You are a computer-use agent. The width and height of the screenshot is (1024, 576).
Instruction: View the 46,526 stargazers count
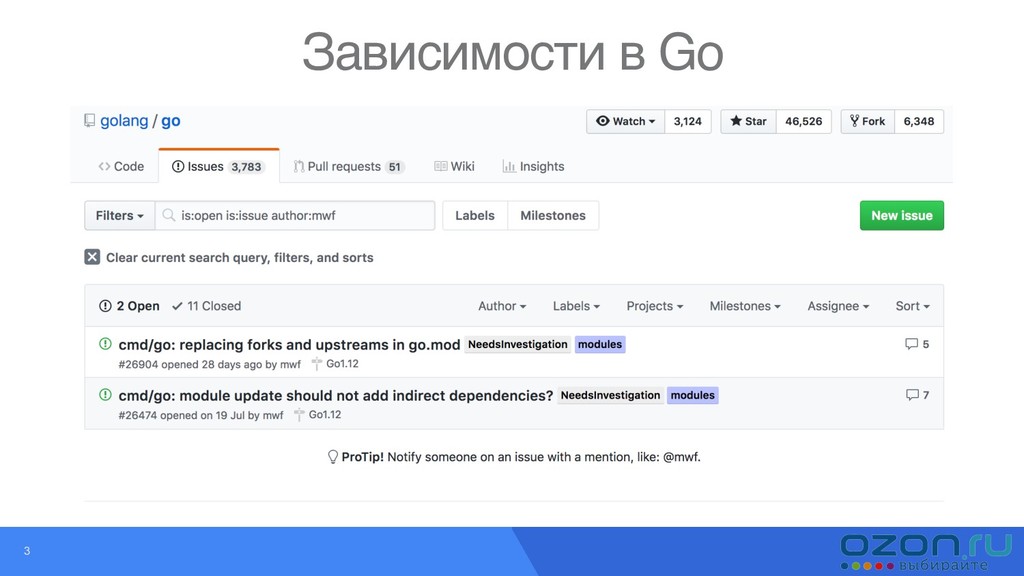pos(803,121)
